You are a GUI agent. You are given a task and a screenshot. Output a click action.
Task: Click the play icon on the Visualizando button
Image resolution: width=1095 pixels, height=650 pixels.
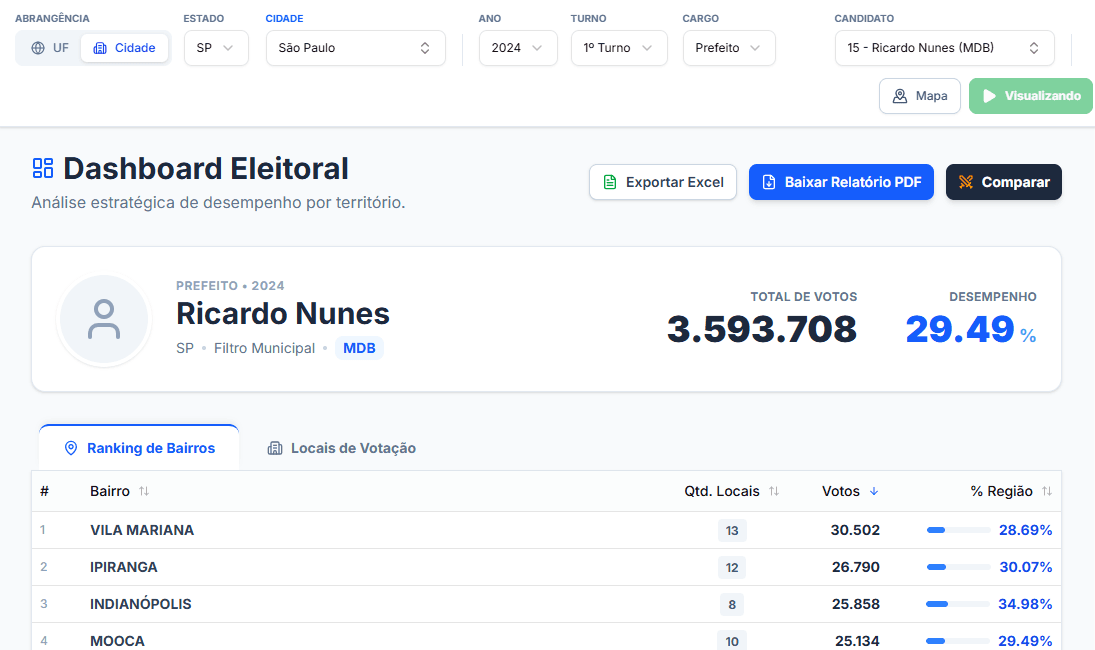pyautogui.click(x=990, y=96)
